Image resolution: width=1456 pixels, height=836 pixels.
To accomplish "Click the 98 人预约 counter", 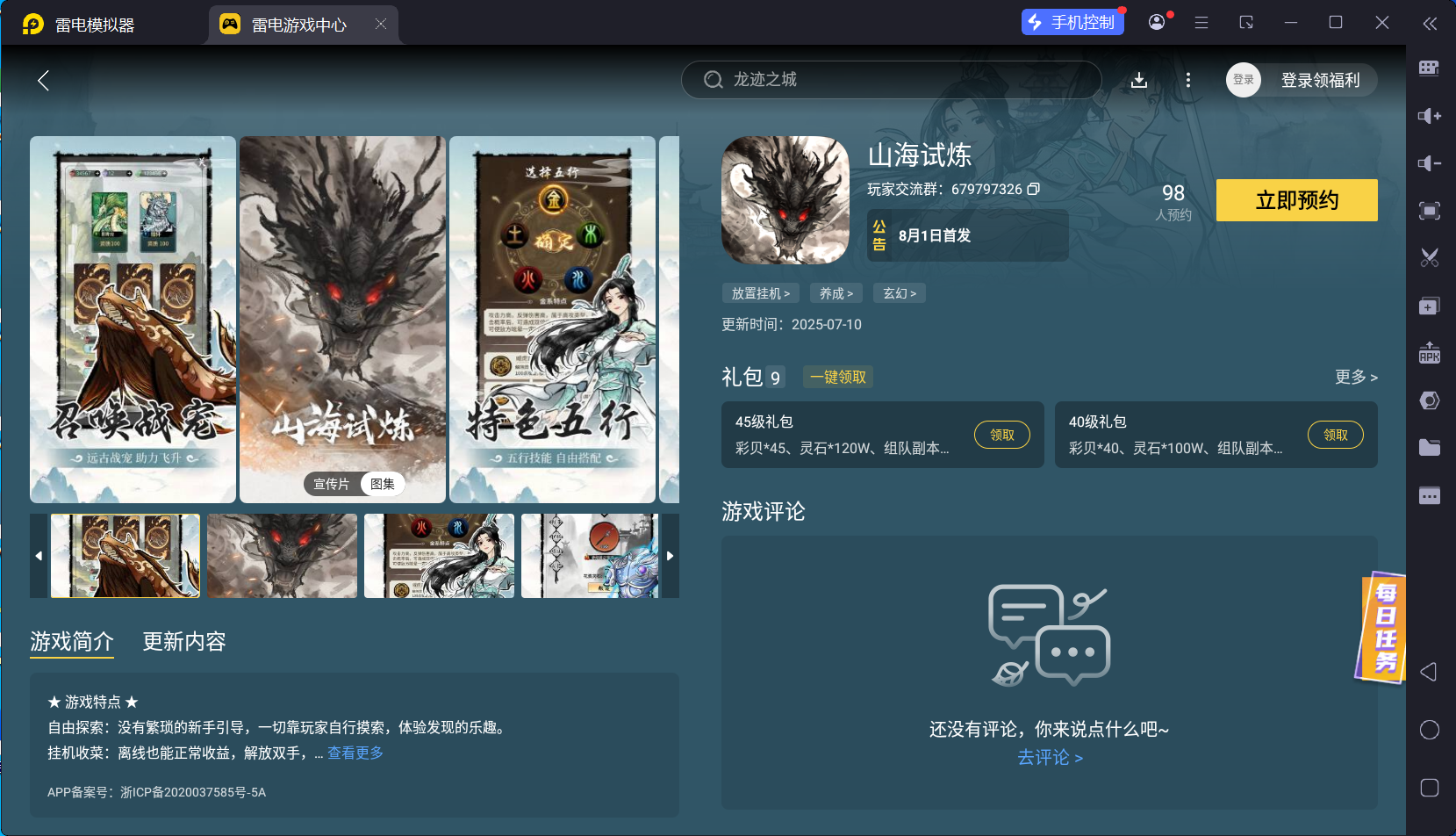I will click(1173, 202).
